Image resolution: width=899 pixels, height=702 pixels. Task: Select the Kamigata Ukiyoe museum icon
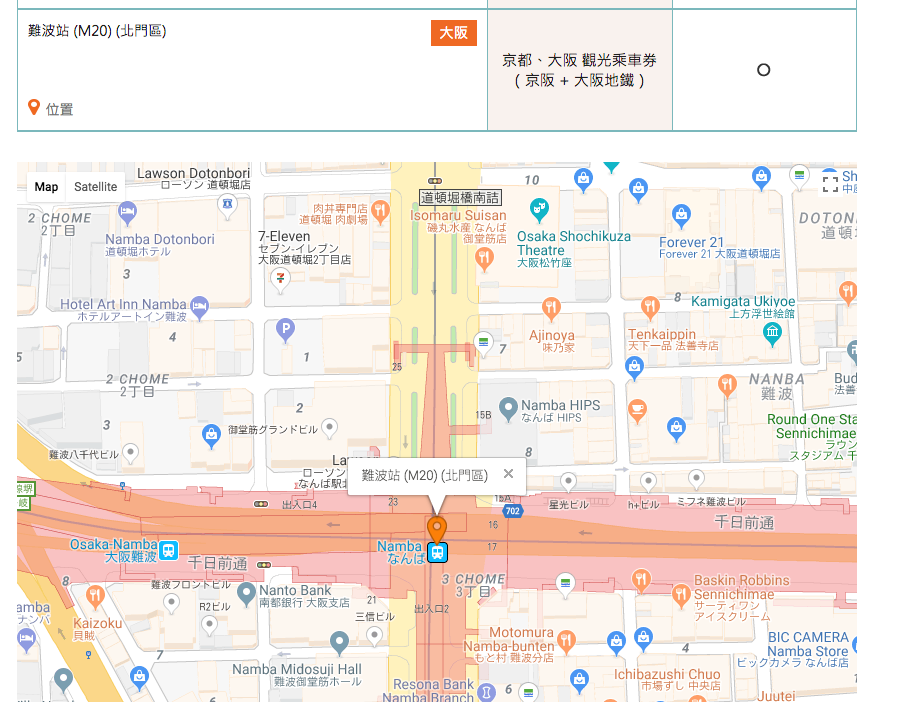772,334
